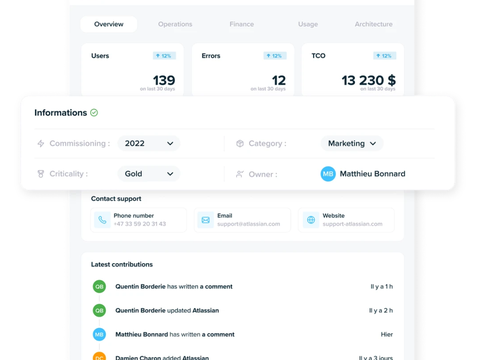480x360 pixels.
Task: Click the envelope Email icon
Action: point(206,220)
